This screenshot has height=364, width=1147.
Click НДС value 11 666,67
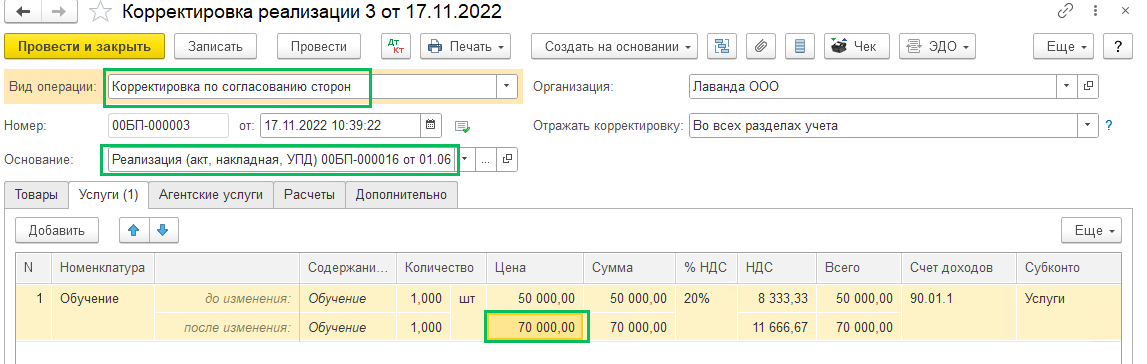coord(777,327)
